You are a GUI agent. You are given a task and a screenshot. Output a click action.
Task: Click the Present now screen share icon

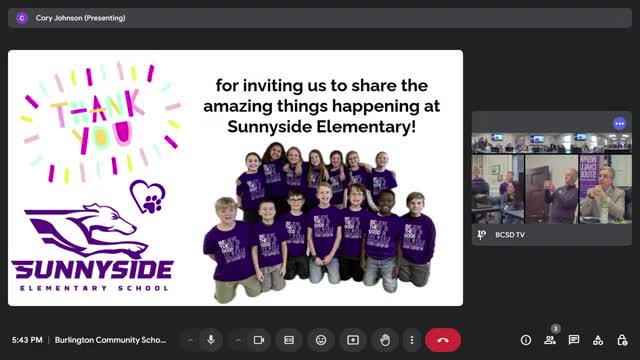353,340
